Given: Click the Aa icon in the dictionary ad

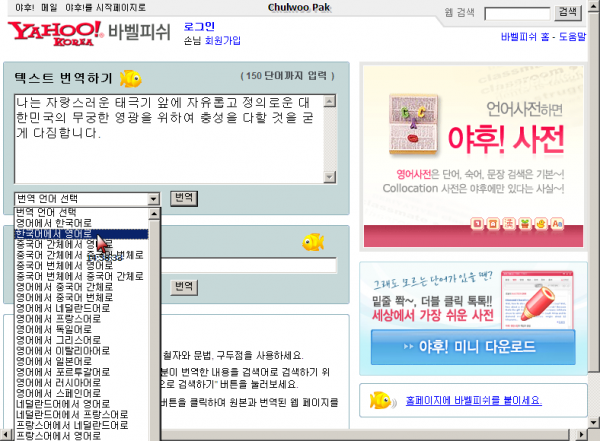Looking at the screenshot, I should pos(557,223).
